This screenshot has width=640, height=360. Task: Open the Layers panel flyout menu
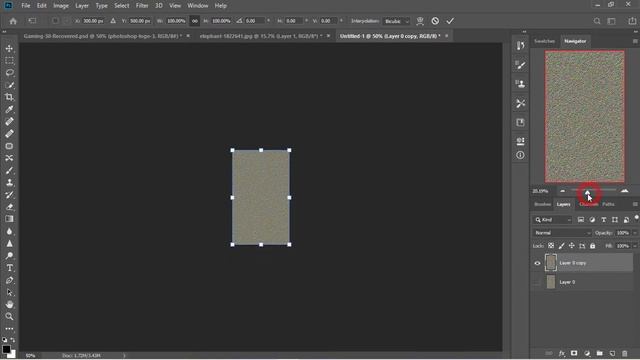tap(635, 204)
